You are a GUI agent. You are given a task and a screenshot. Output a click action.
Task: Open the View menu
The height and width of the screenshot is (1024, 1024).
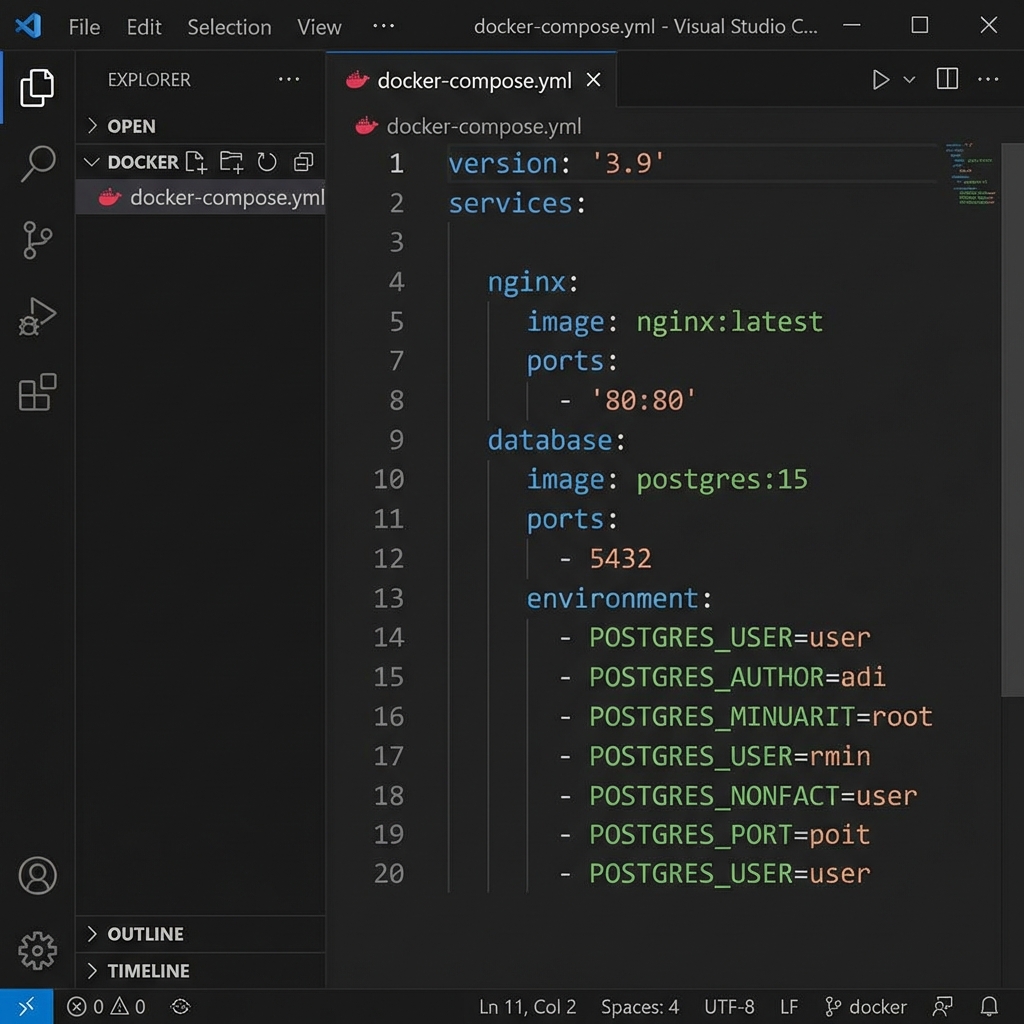pyautogui.click(x=318, y=27)
